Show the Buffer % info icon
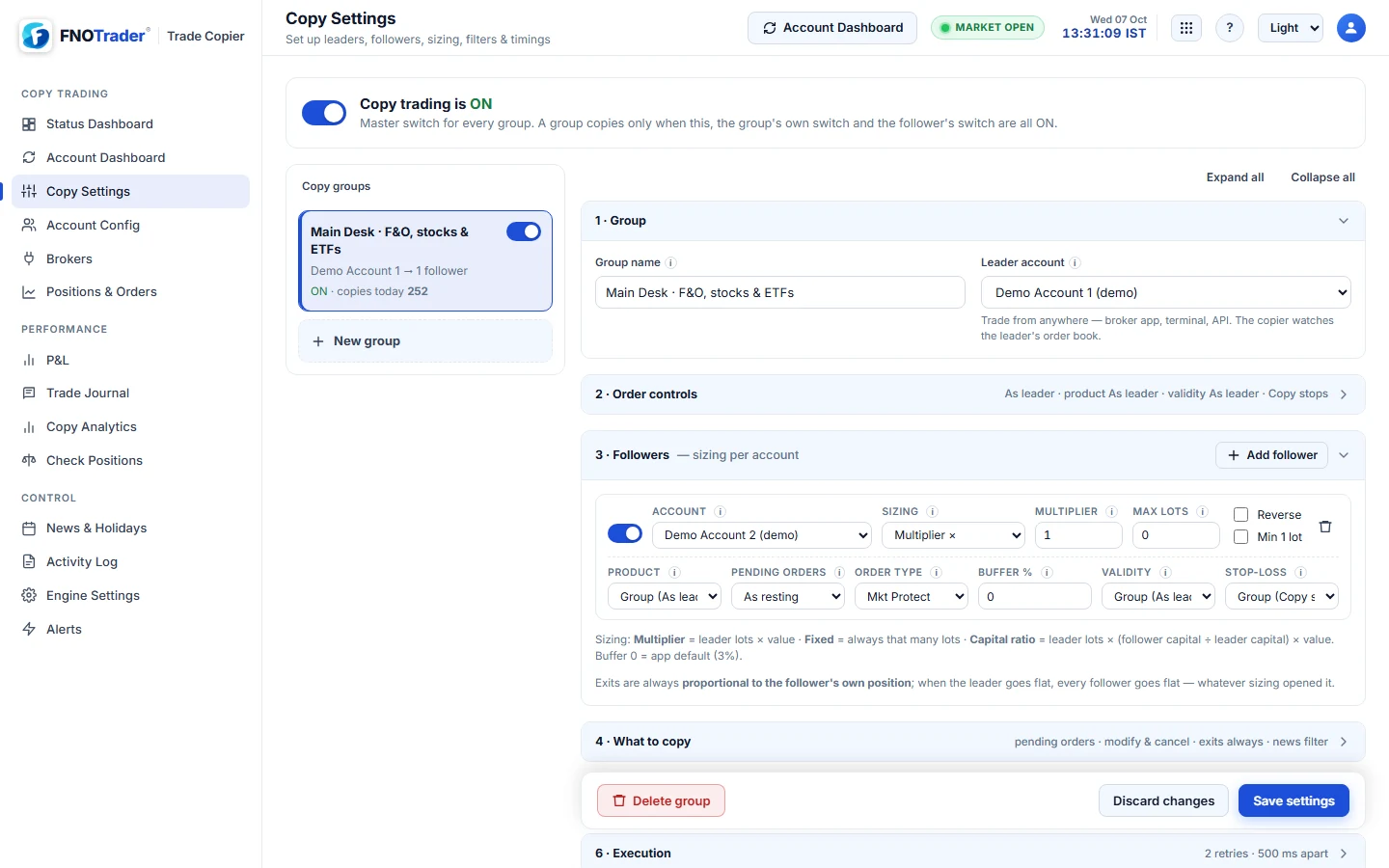 pos(1047,572)
